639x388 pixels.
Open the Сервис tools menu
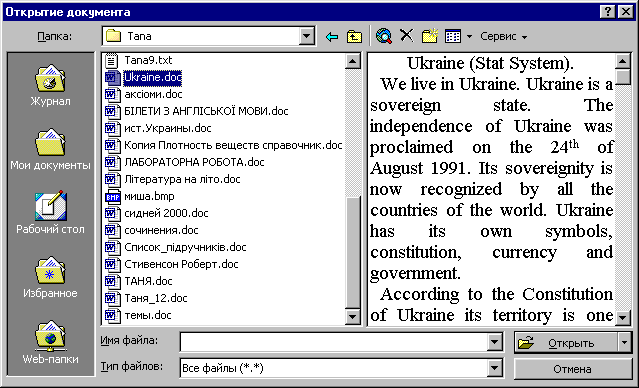(x=503, y=37)
